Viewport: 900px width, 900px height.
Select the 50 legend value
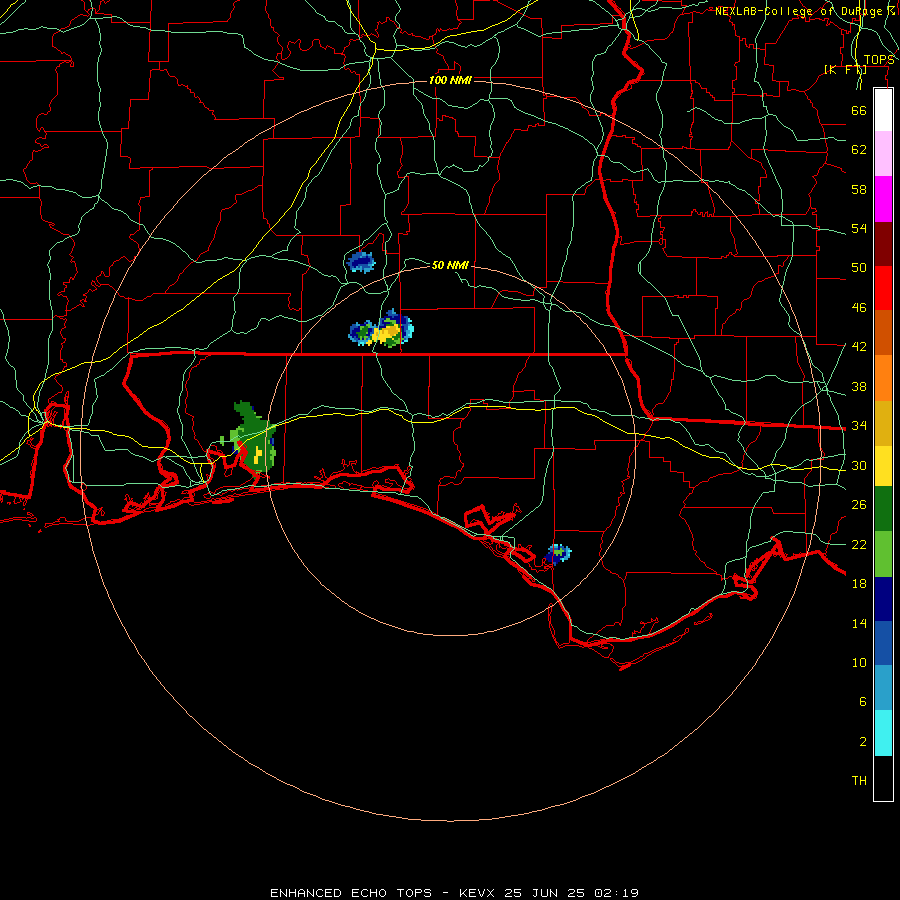click(x=859, y=268)
